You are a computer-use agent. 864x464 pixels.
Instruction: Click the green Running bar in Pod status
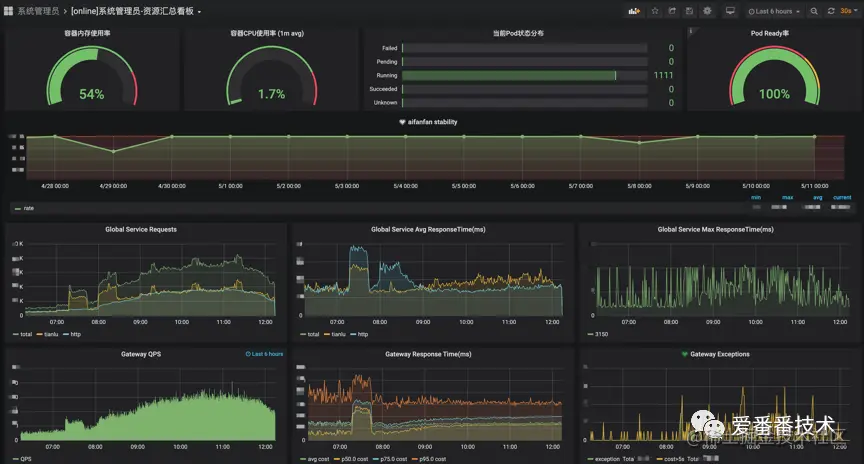(x=509, y=75)
